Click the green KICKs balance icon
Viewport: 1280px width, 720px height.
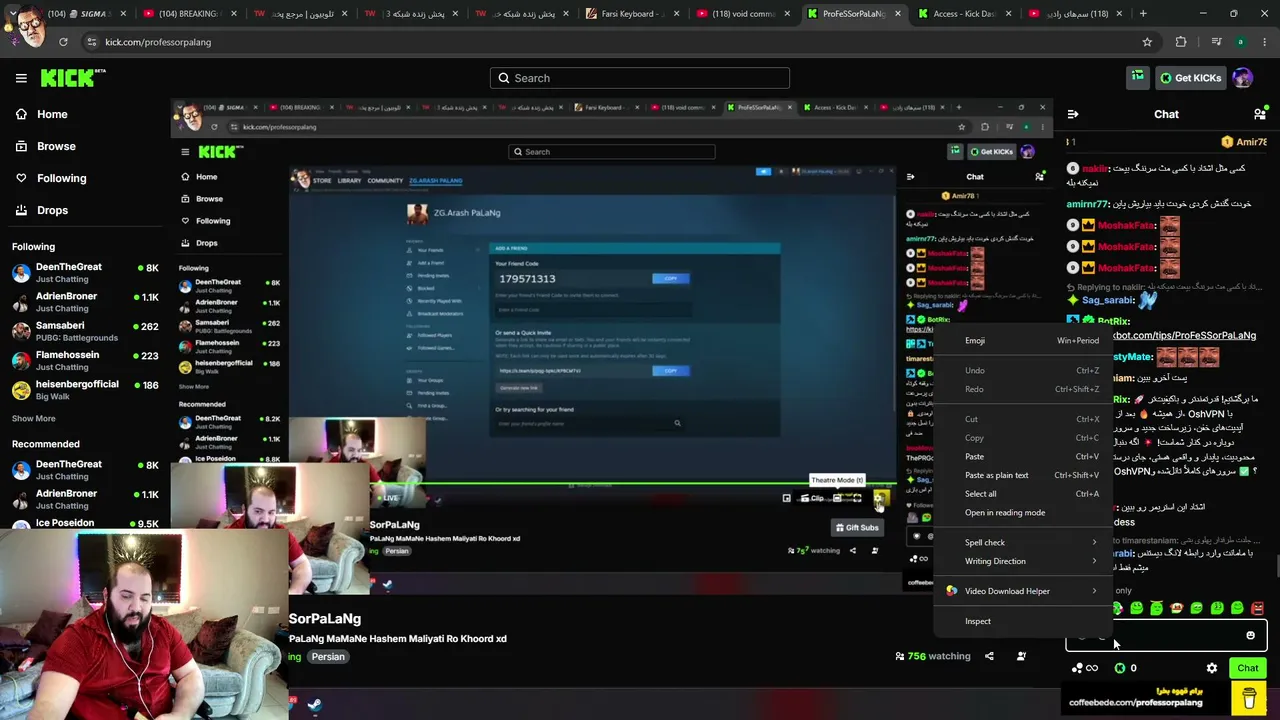1119,668
